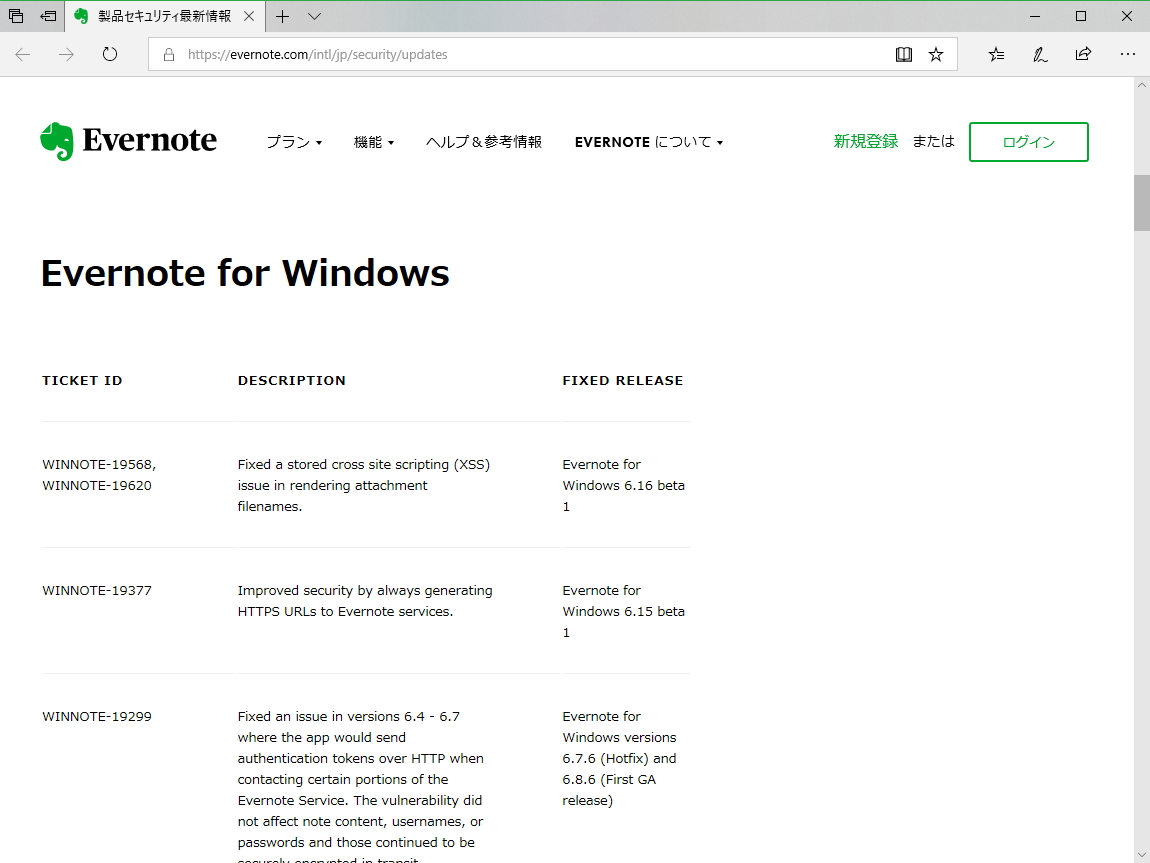Click the vertical scrollbar thumb
Viewport: 1150px width, 863px height.
click(1141, 203)
